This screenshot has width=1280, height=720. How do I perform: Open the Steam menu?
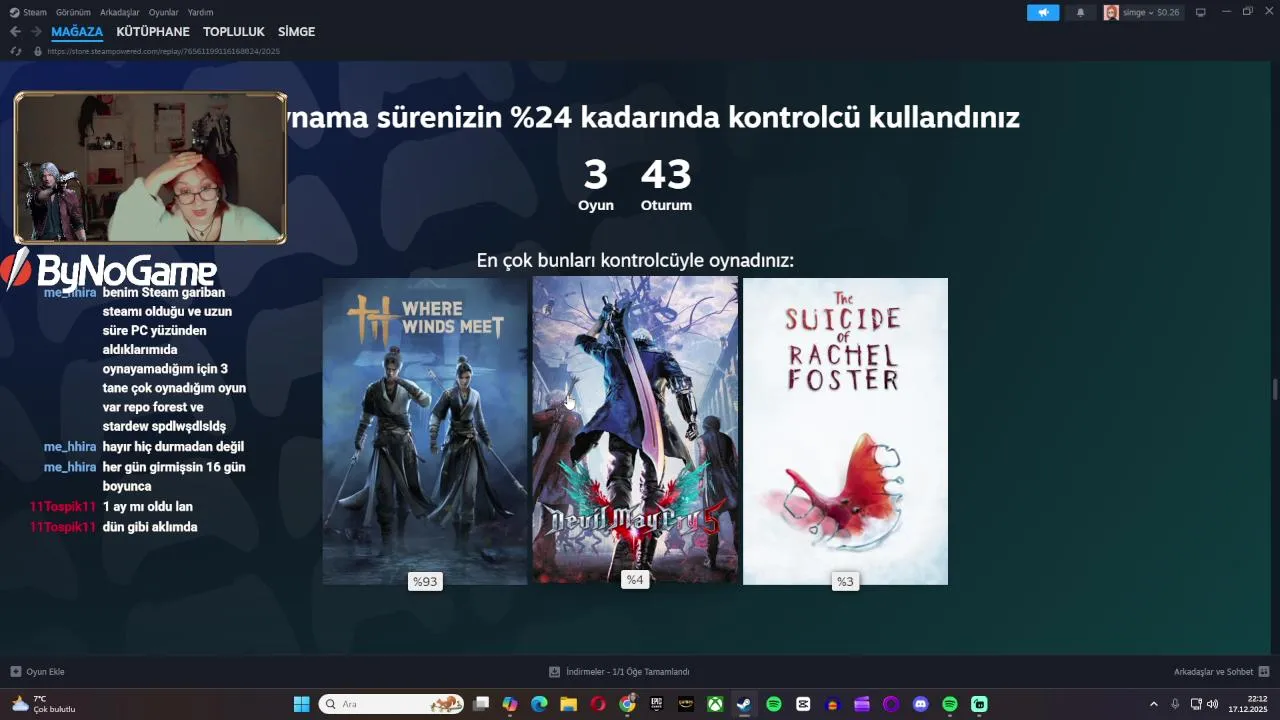coord(28,12)
